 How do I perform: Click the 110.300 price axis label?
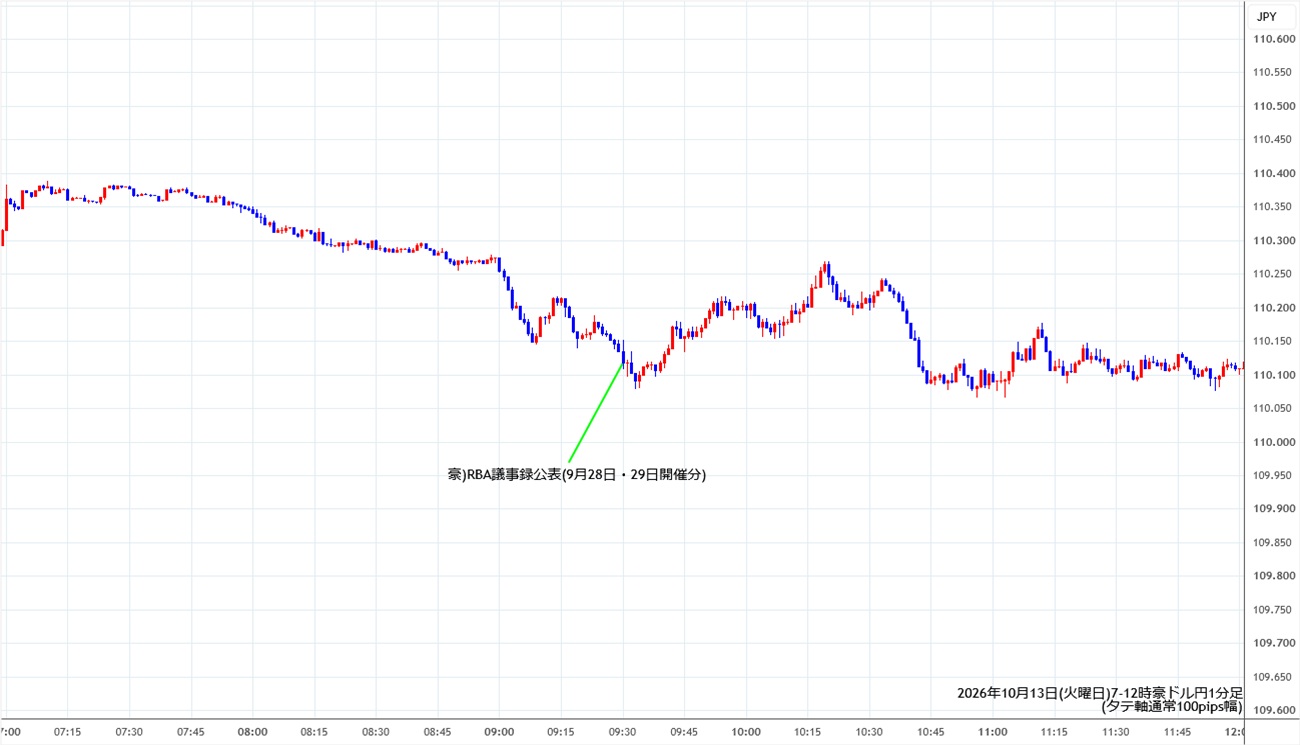click(x=1275, y=240)
